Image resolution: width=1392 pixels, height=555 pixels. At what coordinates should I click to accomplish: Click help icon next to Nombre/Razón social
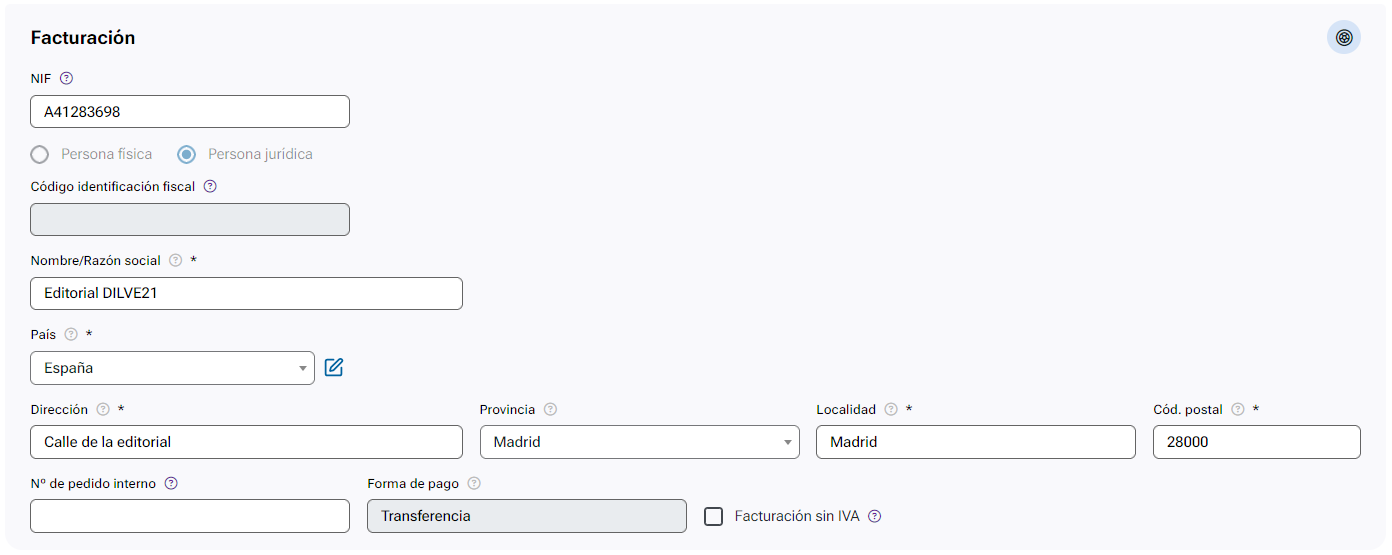tap(176, 260)
